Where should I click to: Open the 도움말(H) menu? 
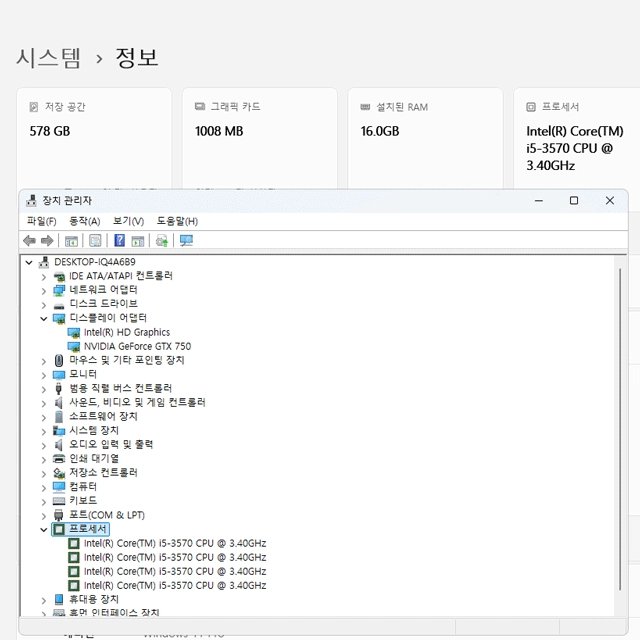click(x=177, y=221)
